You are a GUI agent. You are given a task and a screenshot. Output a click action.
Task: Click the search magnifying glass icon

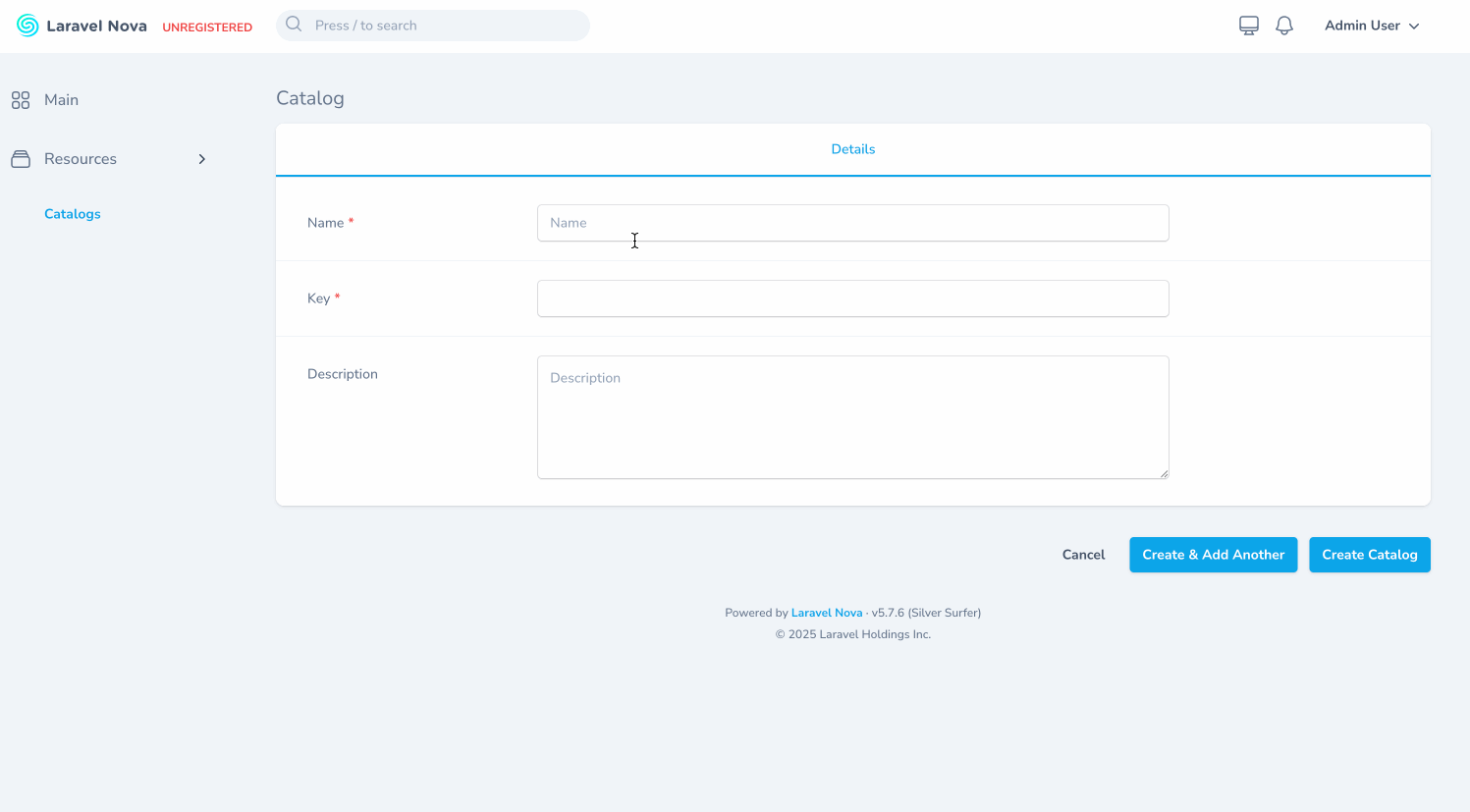coord(294,25)
